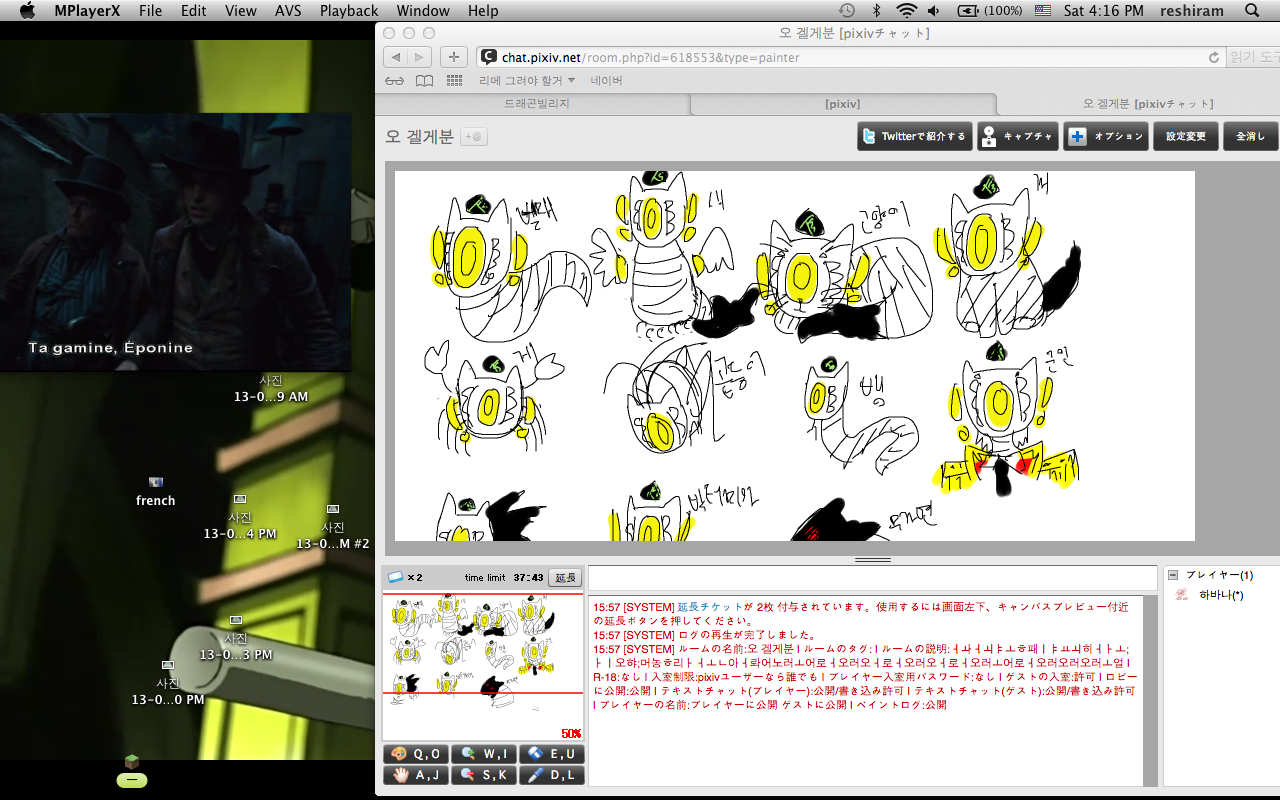This screenshot has height=800, width=1280.
Task: Switch to the [pixiv] tab
Action: pos(842,104)
